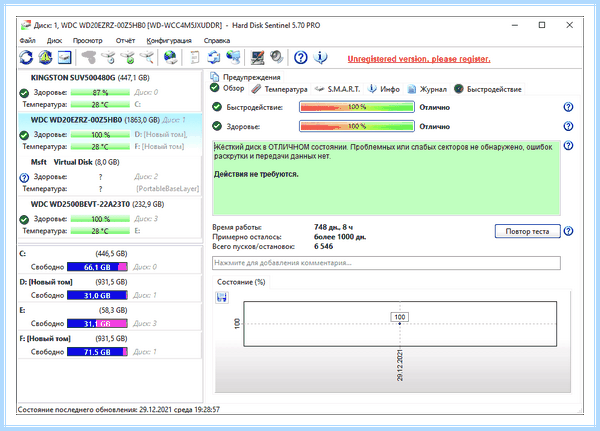Screen dimensions: 600x431
Task: Click the Info bubble toolbar icon
Action: click(x=320, y=58)
